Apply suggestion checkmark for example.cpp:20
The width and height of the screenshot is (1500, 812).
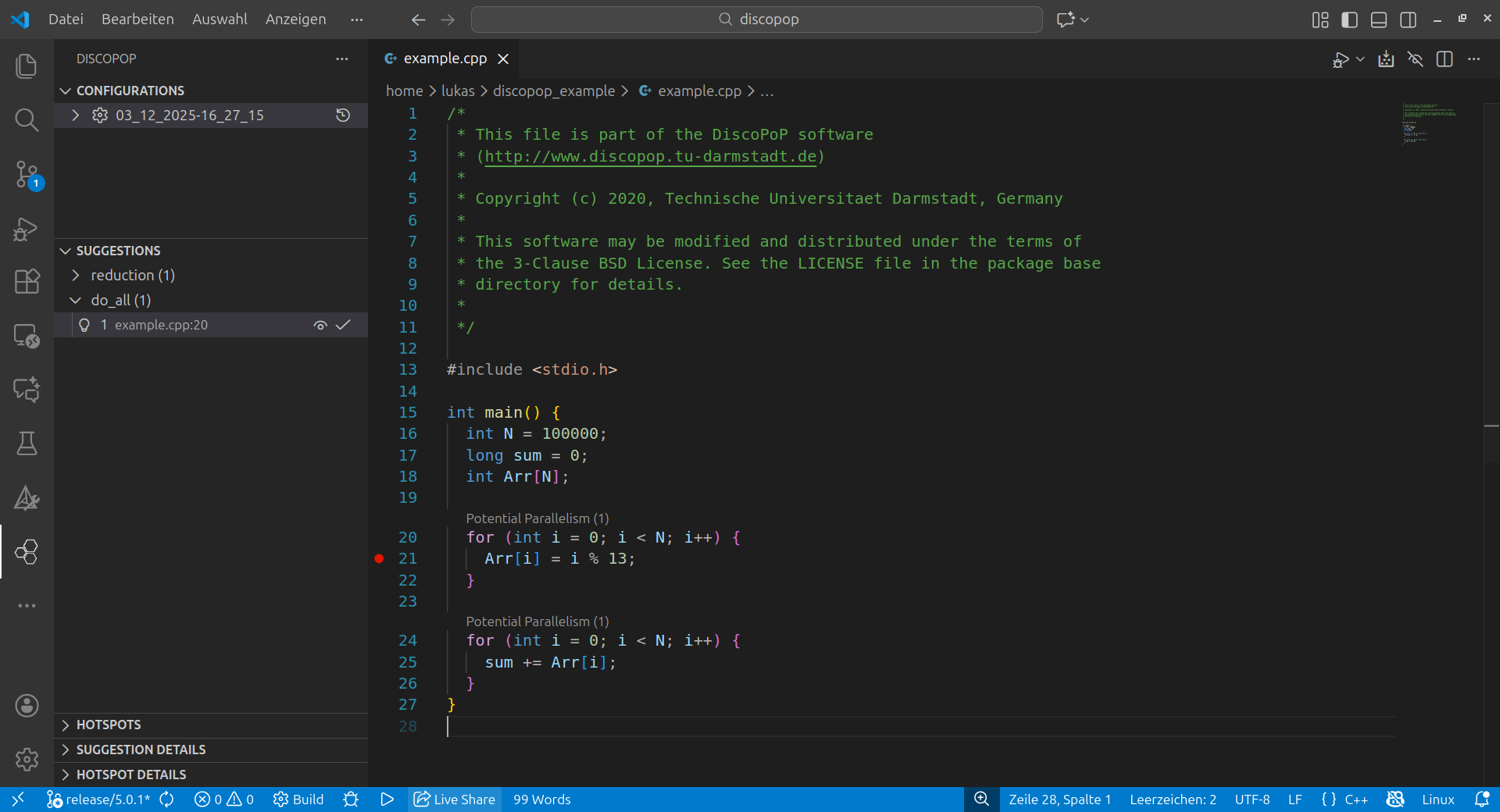(x=343, y=325)
